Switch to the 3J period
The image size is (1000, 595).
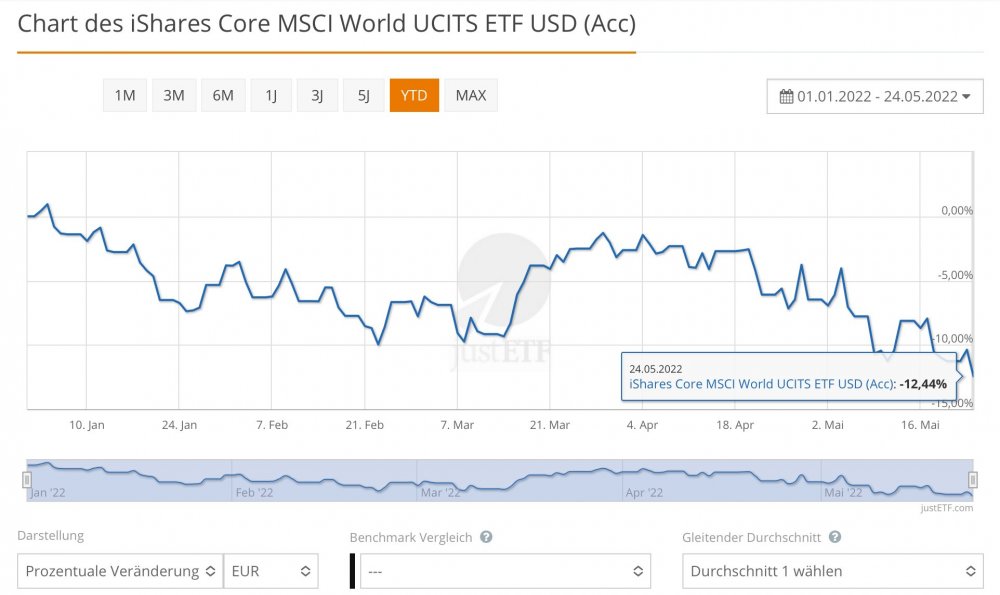pos(317,96)
